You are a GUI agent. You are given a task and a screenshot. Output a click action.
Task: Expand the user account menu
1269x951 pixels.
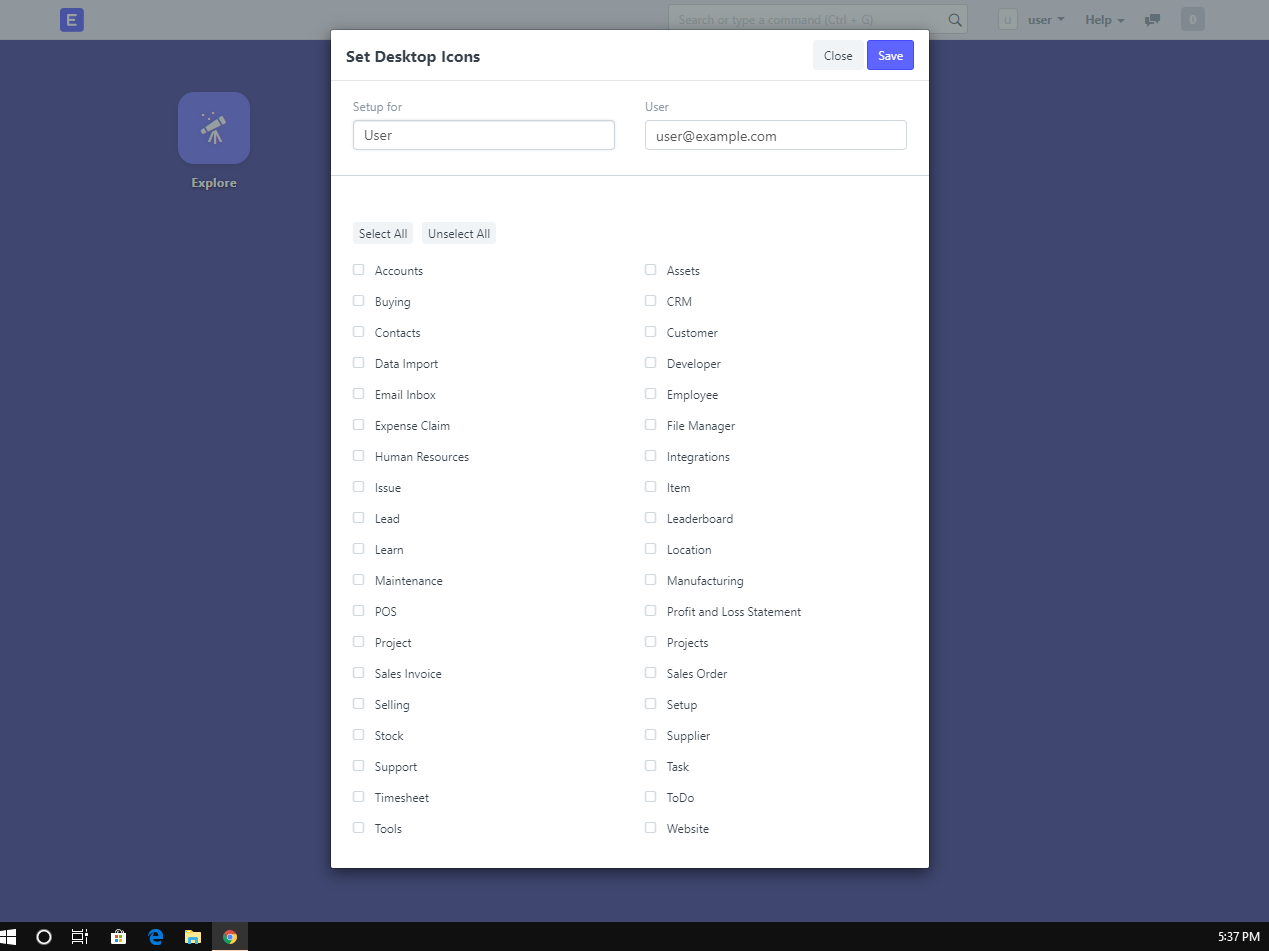tap(1046, 20)
